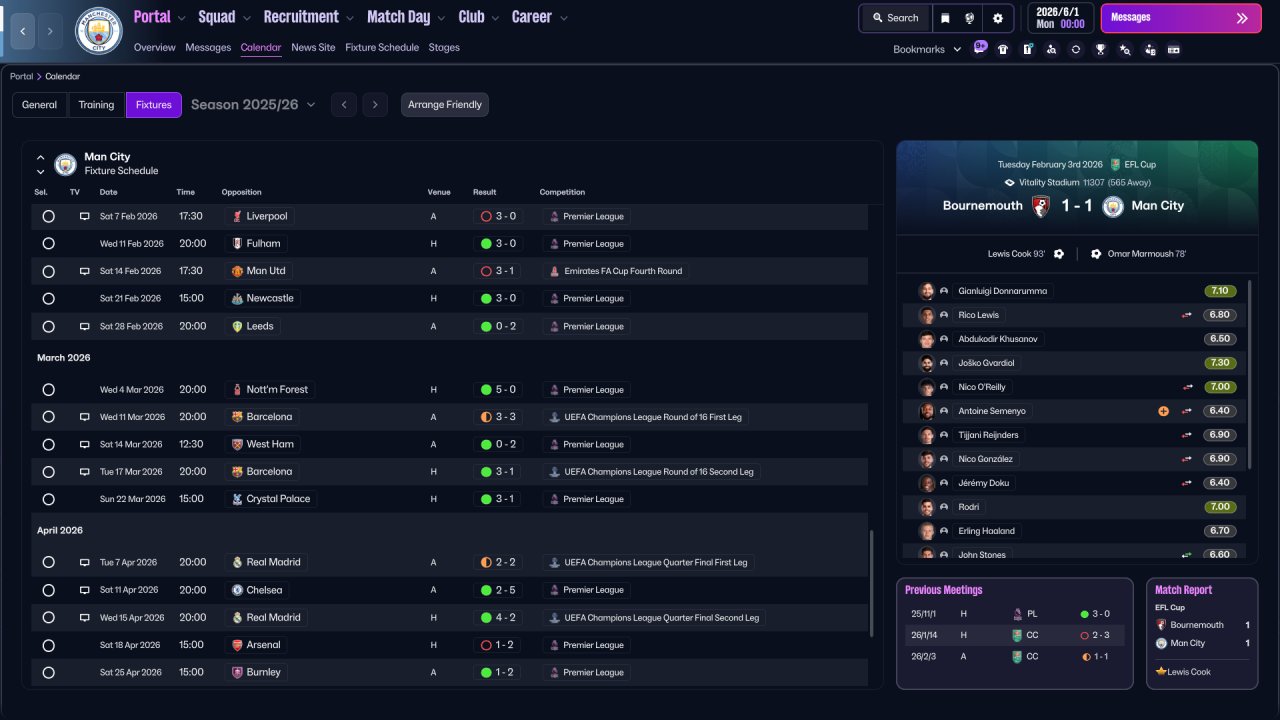Viewport: 1280px width, 720px height.
Task: Click the Arrange Friendly button
Action: 445,105
